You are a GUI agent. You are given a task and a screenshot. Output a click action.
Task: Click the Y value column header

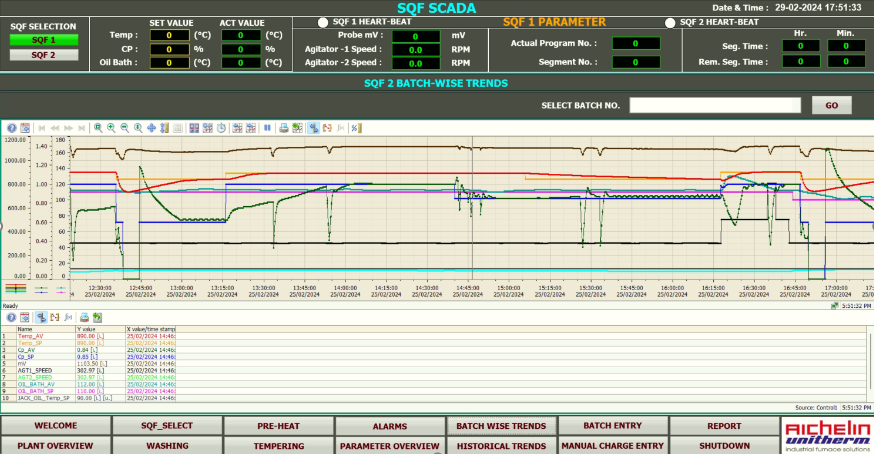pos(87,328)
